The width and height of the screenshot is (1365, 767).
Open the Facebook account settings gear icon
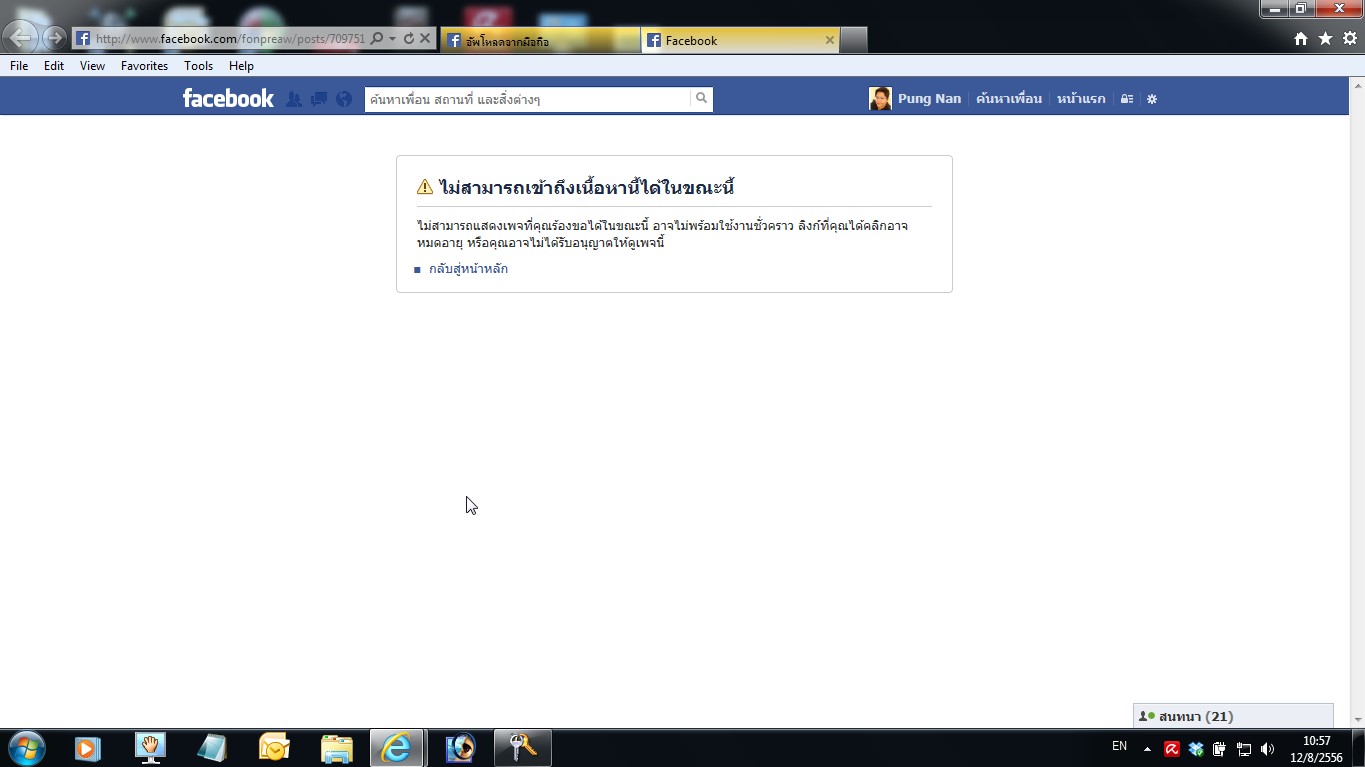(1152, 99)
